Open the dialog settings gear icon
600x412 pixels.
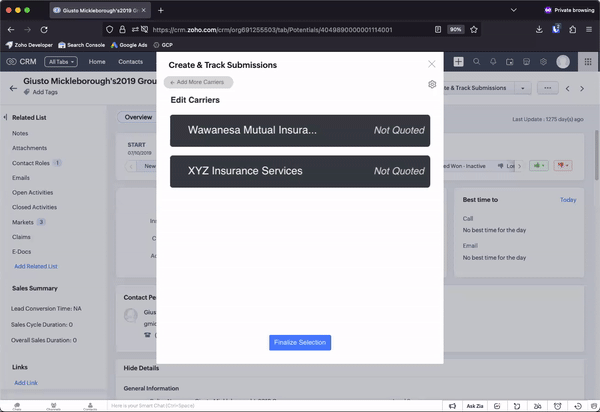pyautogui.click(x=432, y=84)
